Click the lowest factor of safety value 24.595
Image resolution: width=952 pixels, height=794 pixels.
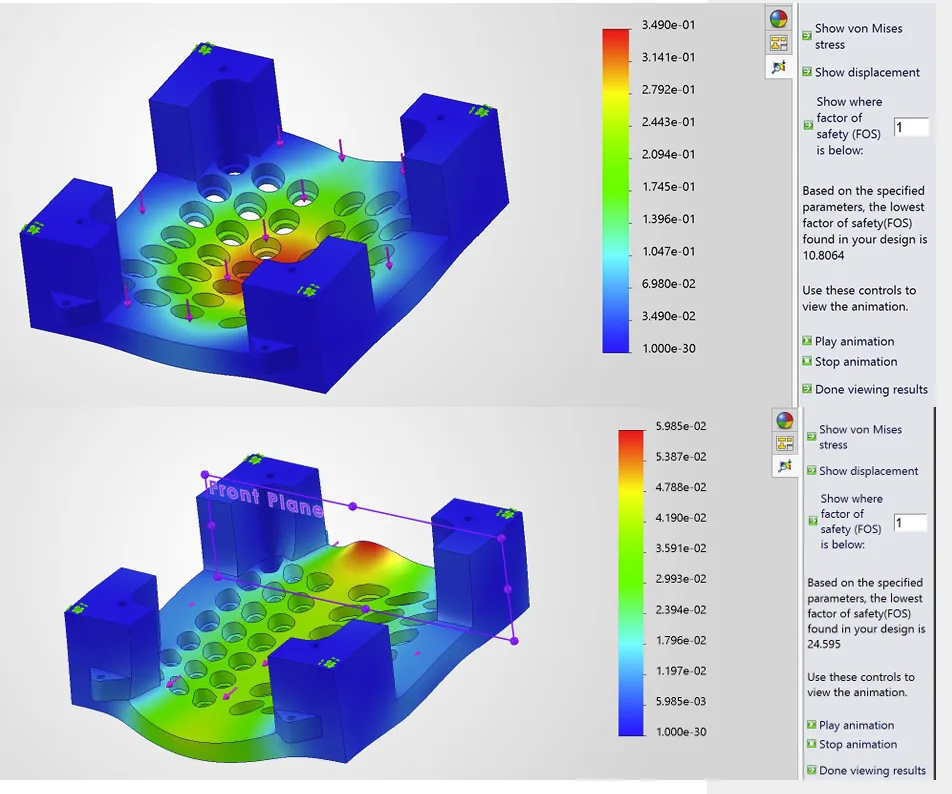[824, 644]
